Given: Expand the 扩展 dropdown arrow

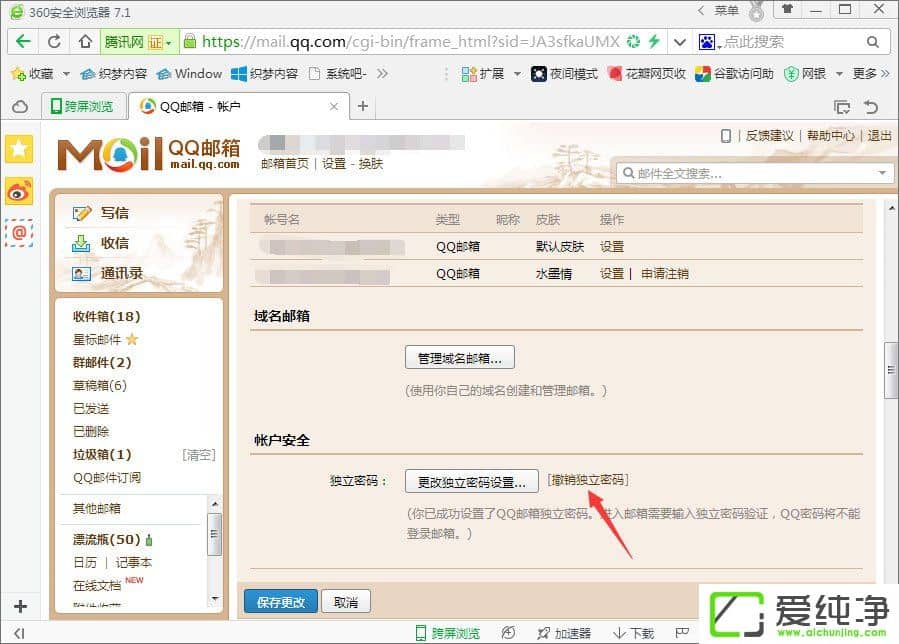Looking at the screenshot, I should tap(517, 74).
